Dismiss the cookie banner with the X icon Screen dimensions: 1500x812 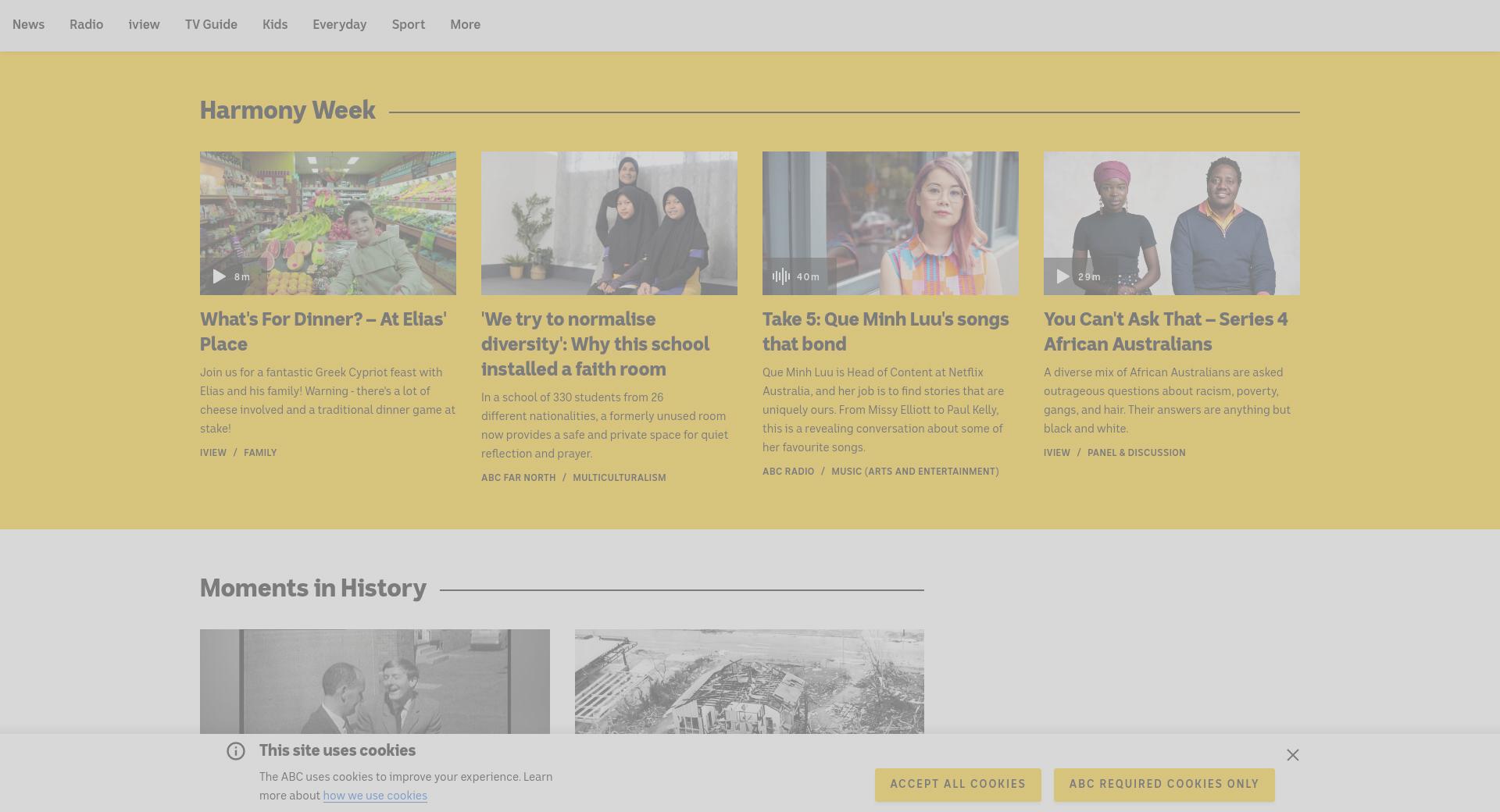click(x=1293, y=755)
